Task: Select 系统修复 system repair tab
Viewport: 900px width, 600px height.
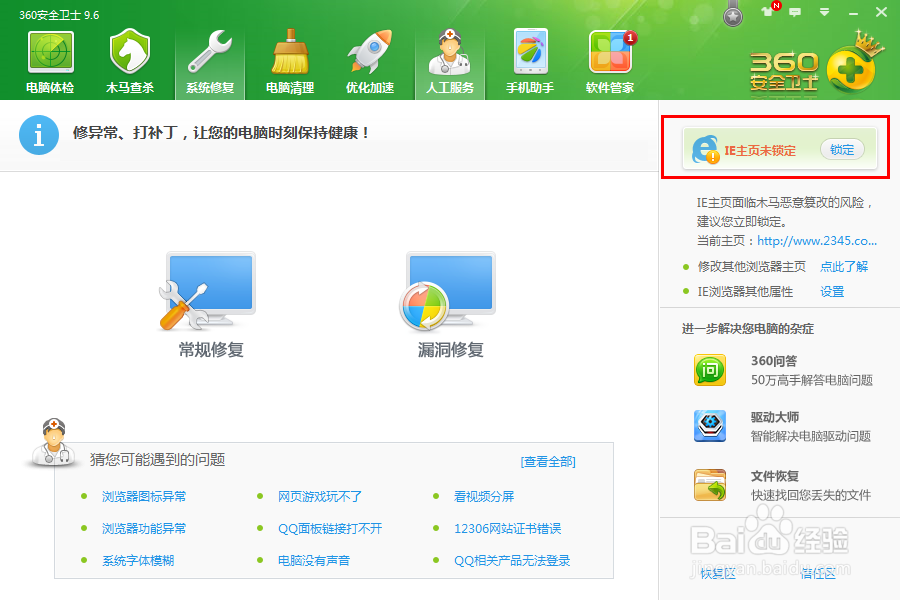Action: 210,62
